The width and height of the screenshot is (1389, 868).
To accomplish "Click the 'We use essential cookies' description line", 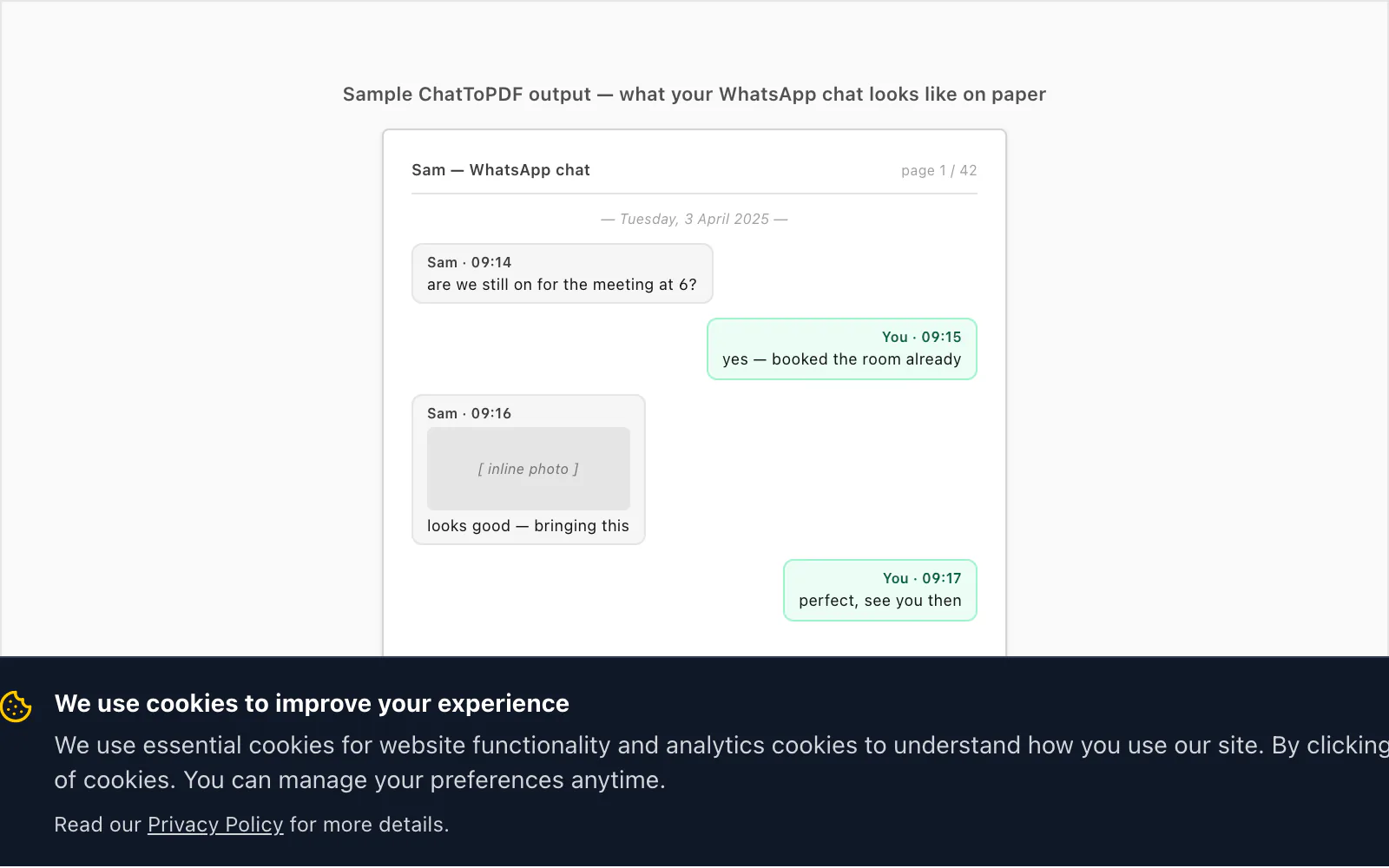I will [x=721, y=746].
